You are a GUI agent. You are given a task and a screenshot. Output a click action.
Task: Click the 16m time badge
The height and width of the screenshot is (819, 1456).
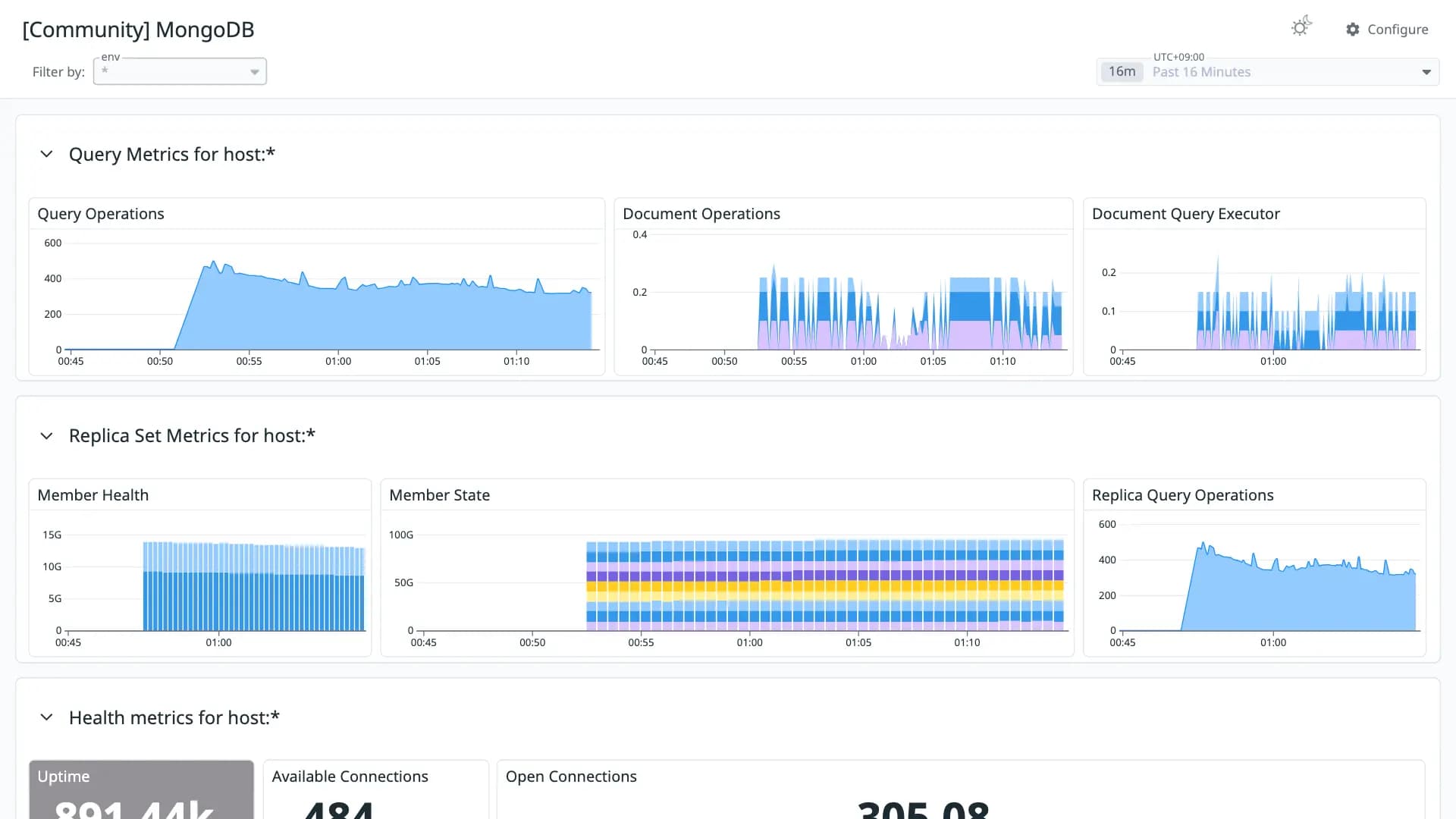pos(1122,71)
